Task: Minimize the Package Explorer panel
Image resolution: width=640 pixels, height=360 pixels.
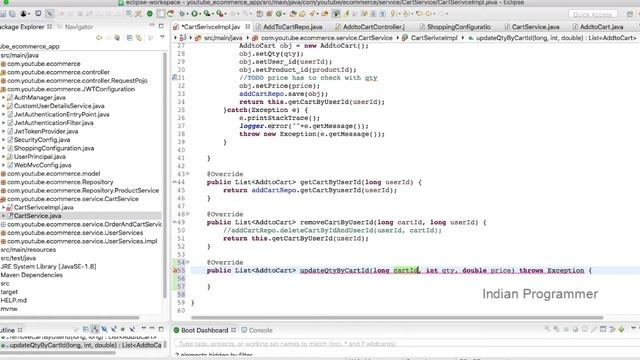Action: (151, 26)
